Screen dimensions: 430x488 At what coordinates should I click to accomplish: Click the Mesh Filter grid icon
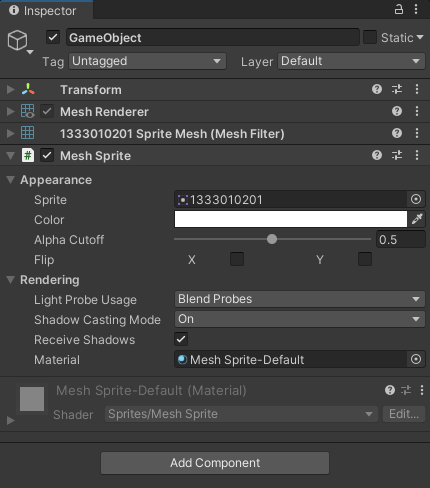click(28, 133)
